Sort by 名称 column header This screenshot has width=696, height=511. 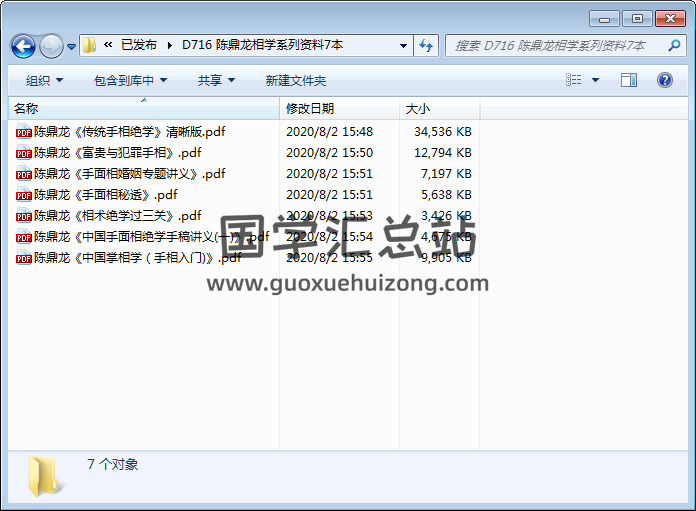click(144, 108)
